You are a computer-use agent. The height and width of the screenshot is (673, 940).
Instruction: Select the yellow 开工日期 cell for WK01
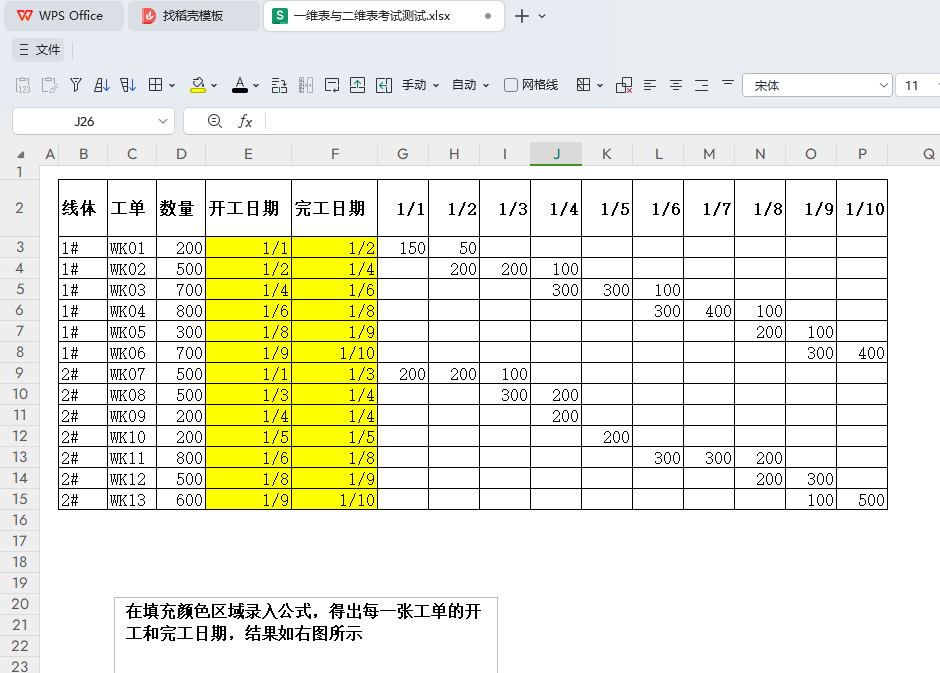point(248,248)
